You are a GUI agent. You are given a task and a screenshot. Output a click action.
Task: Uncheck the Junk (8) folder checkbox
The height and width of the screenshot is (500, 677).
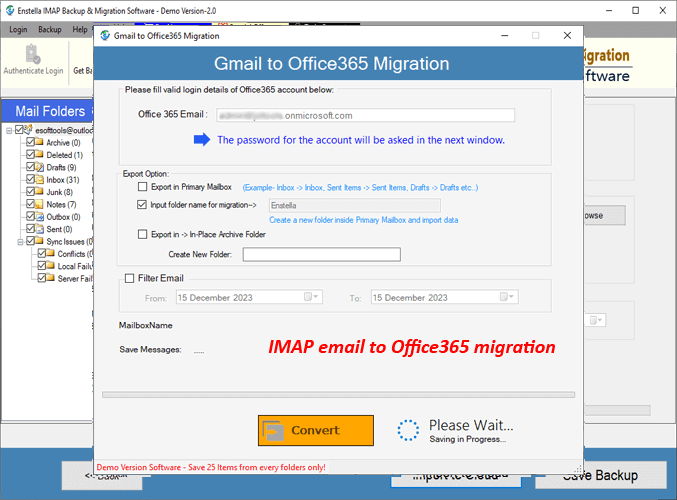click(x=30, y=191)
